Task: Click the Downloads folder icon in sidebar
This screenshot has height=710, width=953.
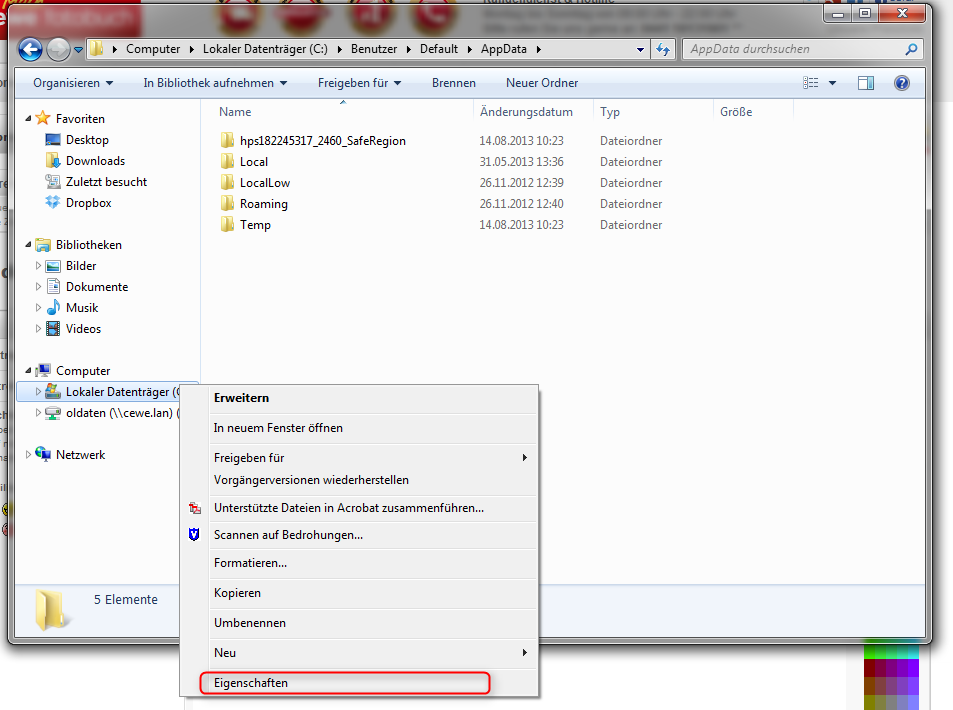Action: (53, 160)
